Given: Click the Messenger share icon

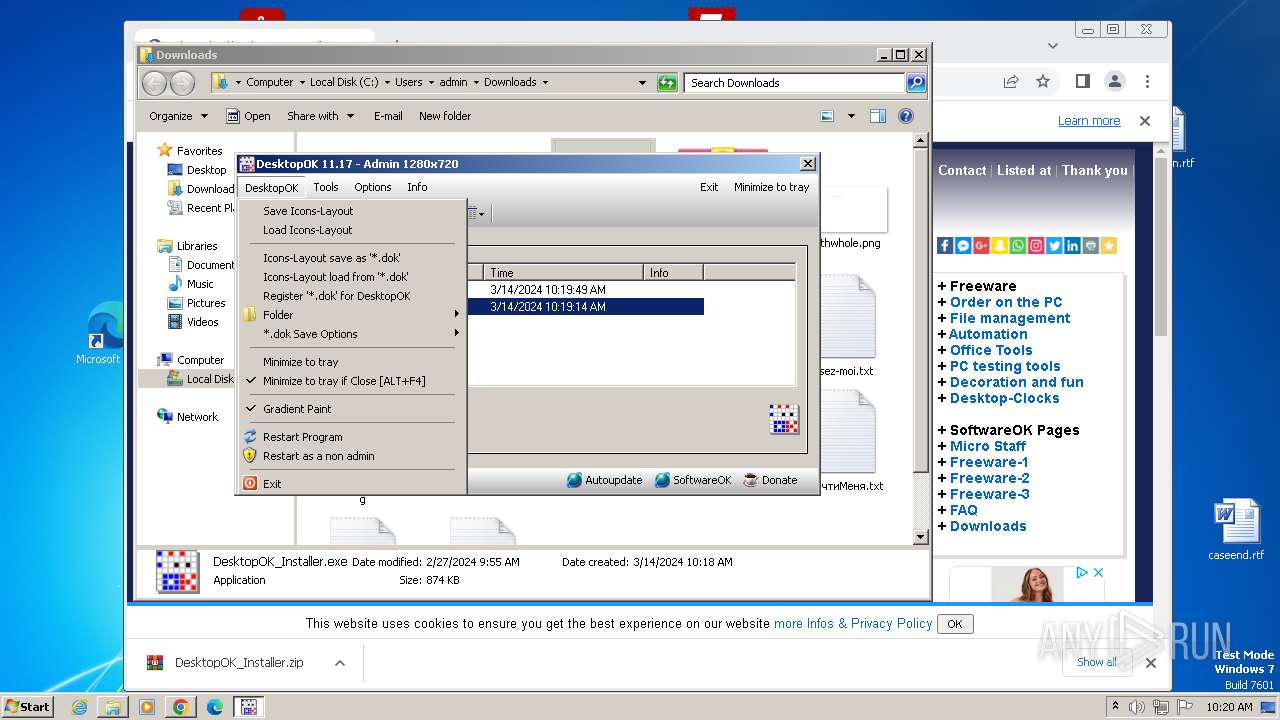Looking at the screenshot, I should (963, 245).
